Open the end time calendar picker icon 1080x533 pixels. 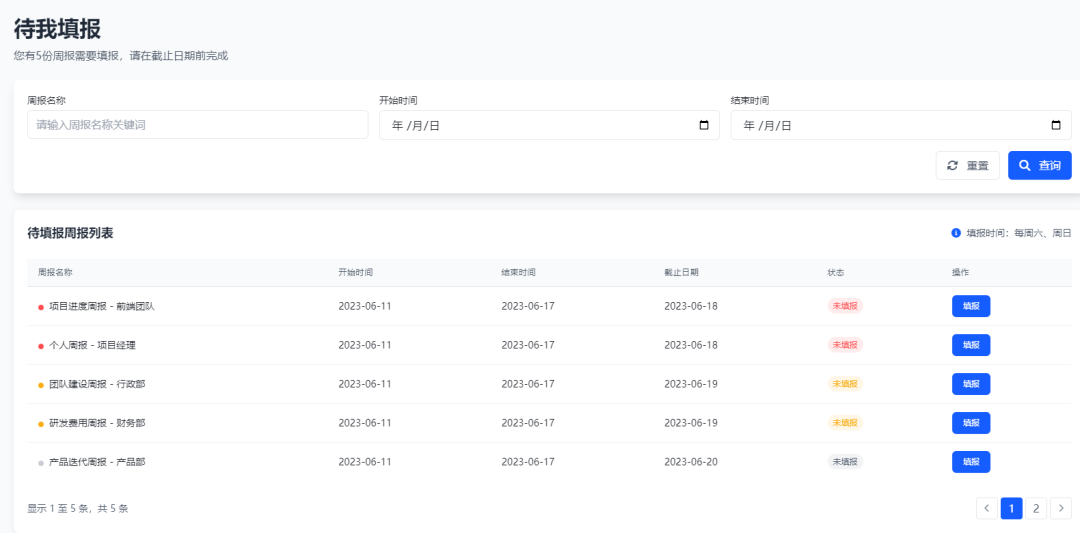click(1056, 125)
